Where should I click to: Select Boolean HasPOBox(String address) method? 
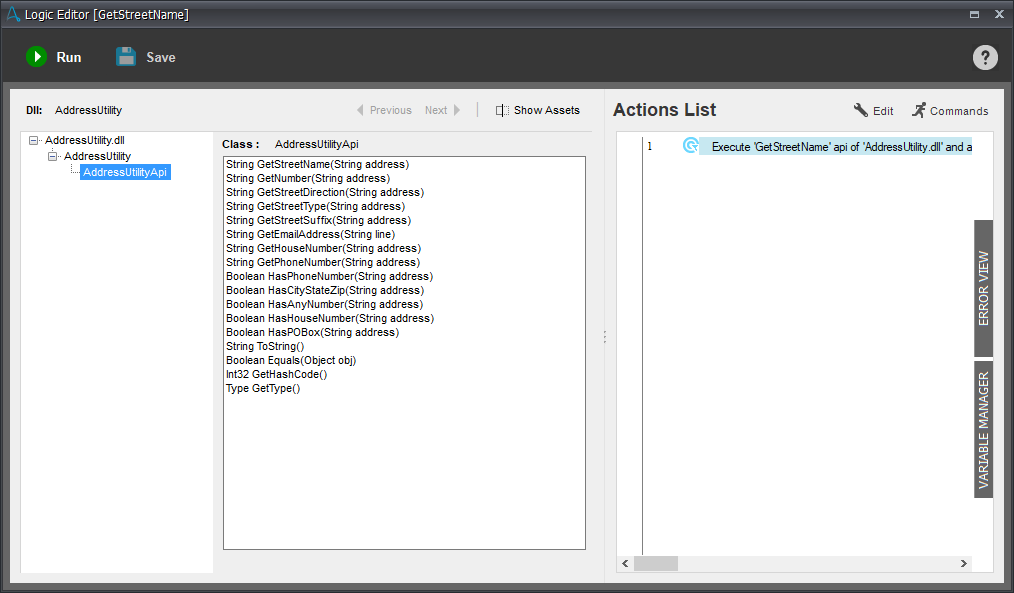click(312, 332)
